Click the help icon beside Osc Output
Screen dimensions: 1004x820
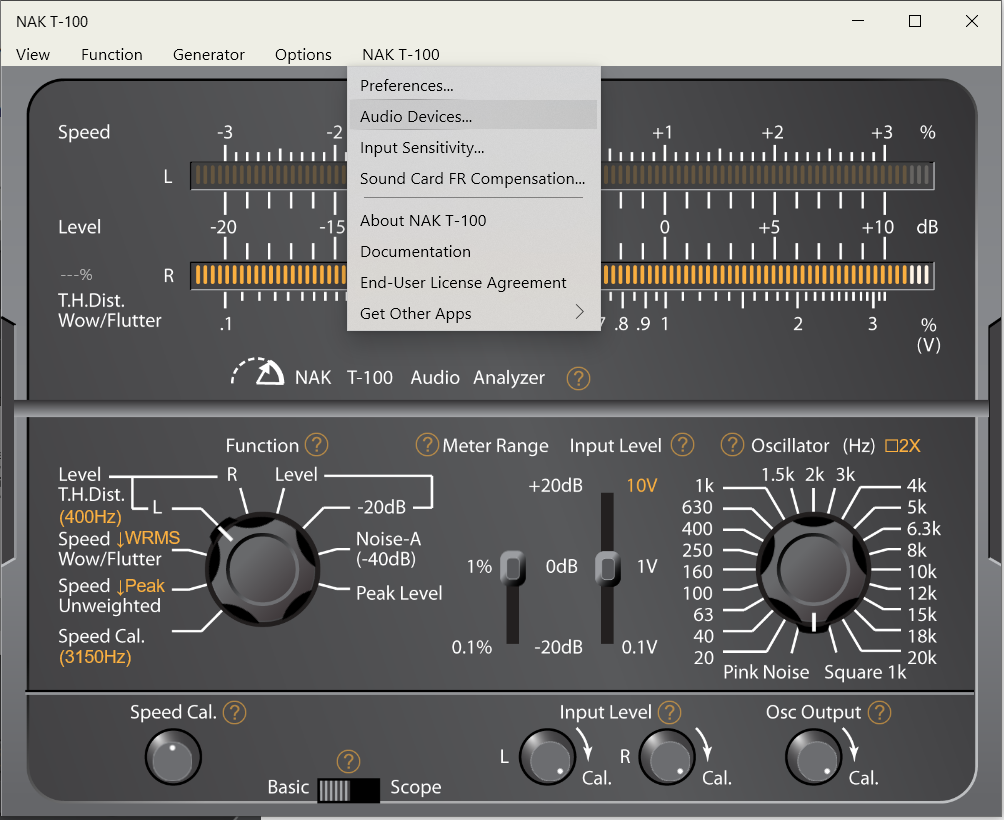coord(879,713)
